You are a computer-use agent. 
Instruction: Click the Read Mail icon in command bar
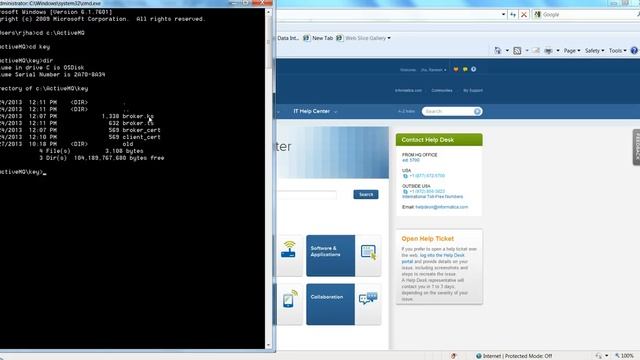click(536, 51)
